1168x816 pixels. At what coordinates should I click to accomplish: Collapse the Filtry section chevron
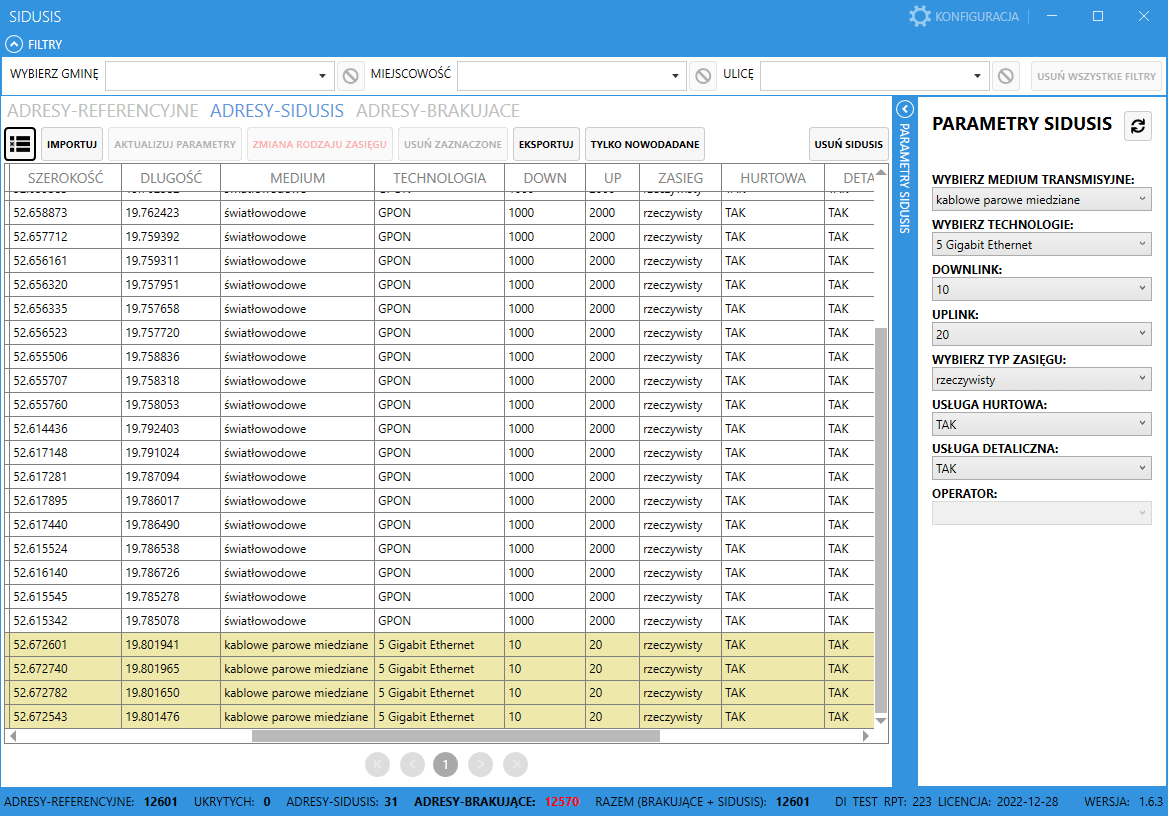(x=14, y=44)
